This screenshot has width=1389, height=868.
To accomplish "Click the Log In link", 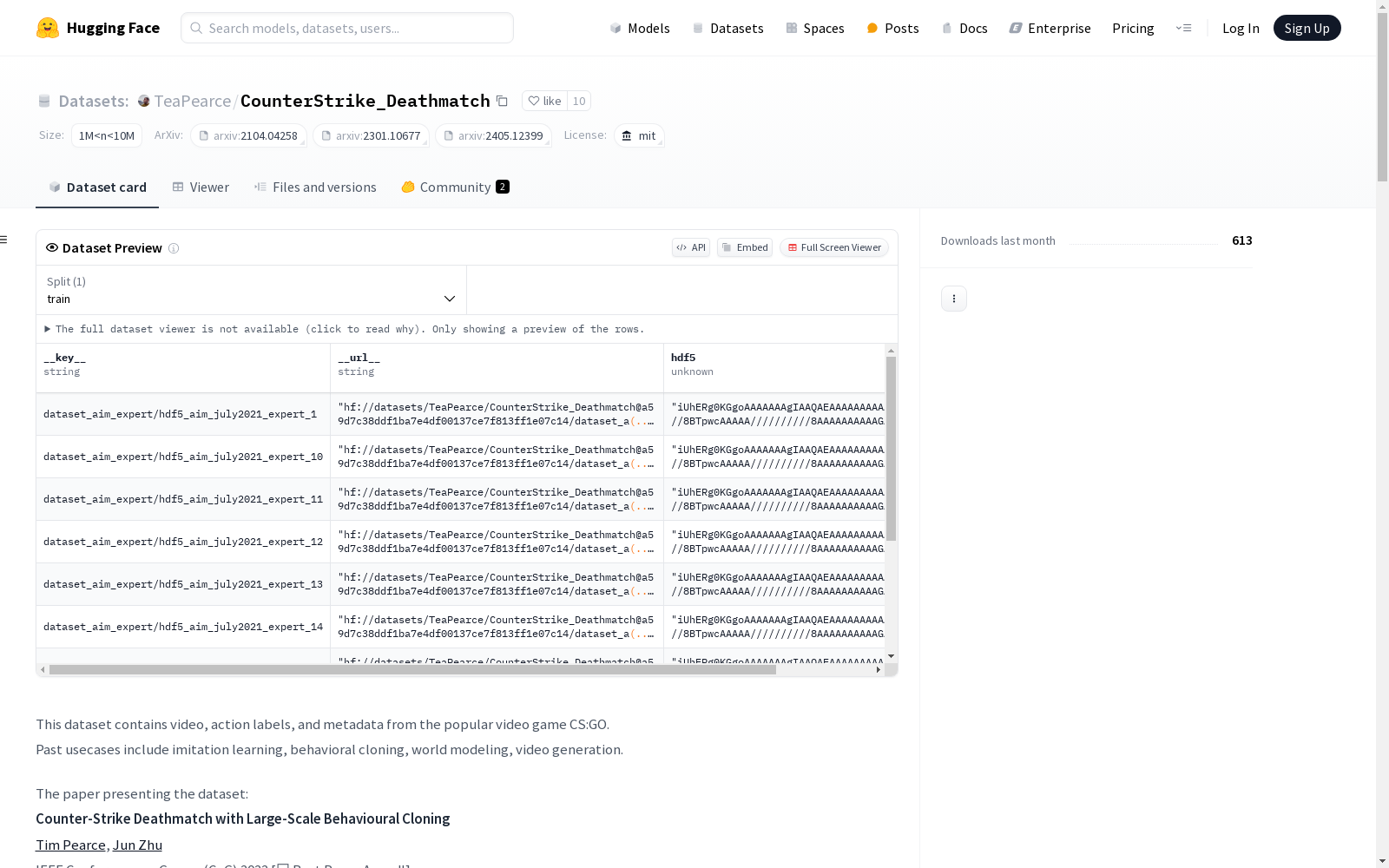I will point(1241,28).
